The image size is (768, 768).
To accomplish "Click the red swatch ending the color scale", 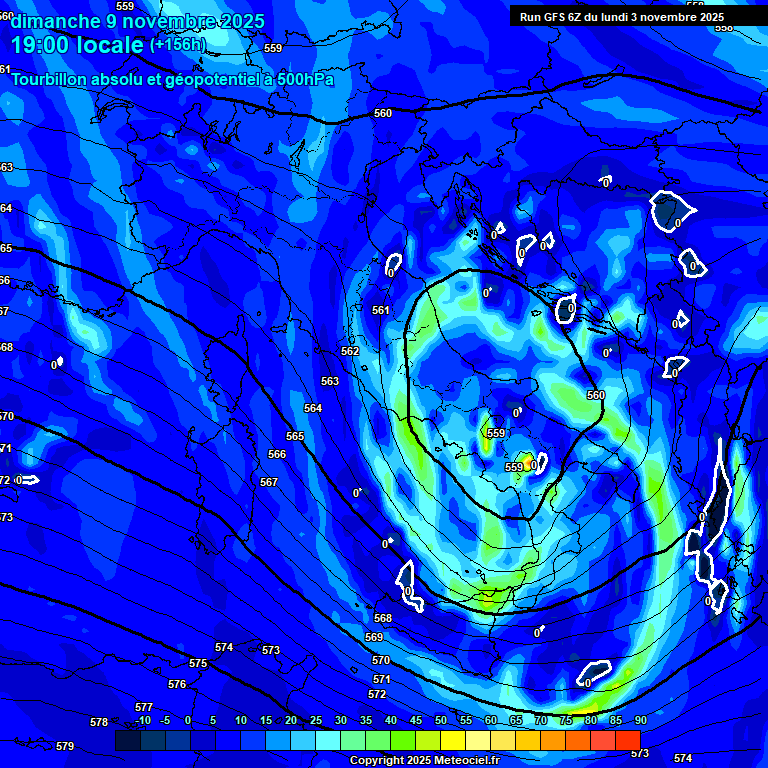I will (x=627, y=740).
